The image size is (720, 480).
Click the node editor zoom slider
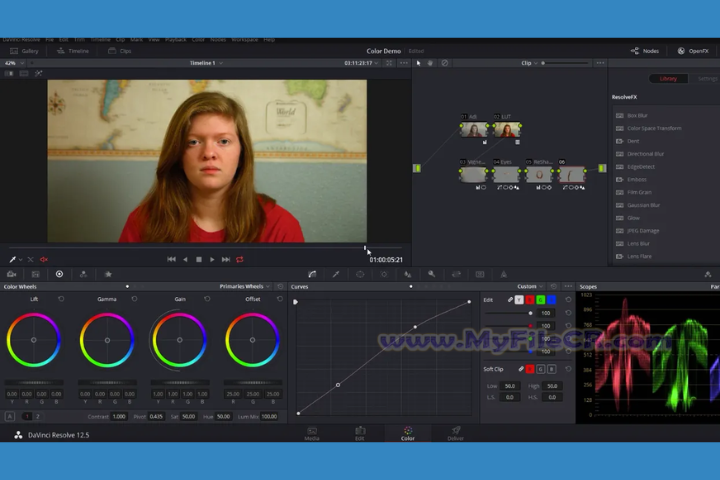tap(565, 63)
